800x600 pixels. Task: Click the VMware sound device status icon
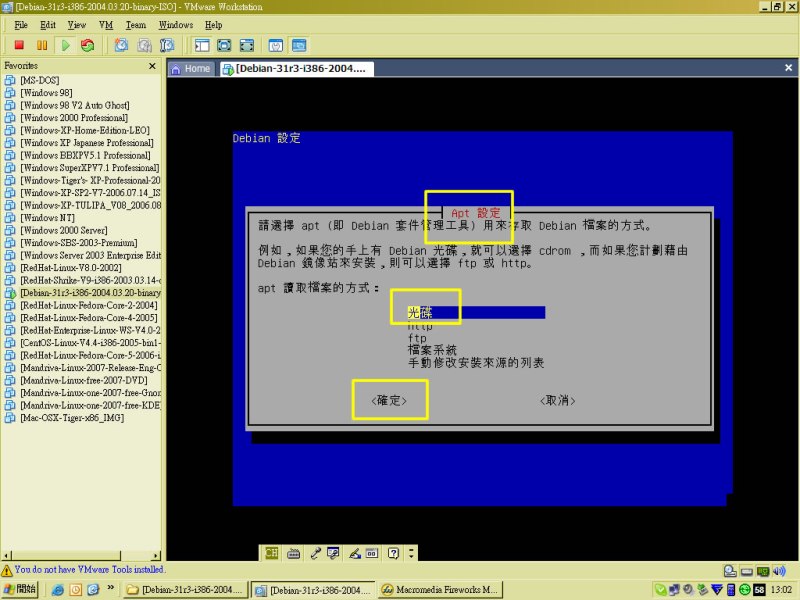point(779,570)
